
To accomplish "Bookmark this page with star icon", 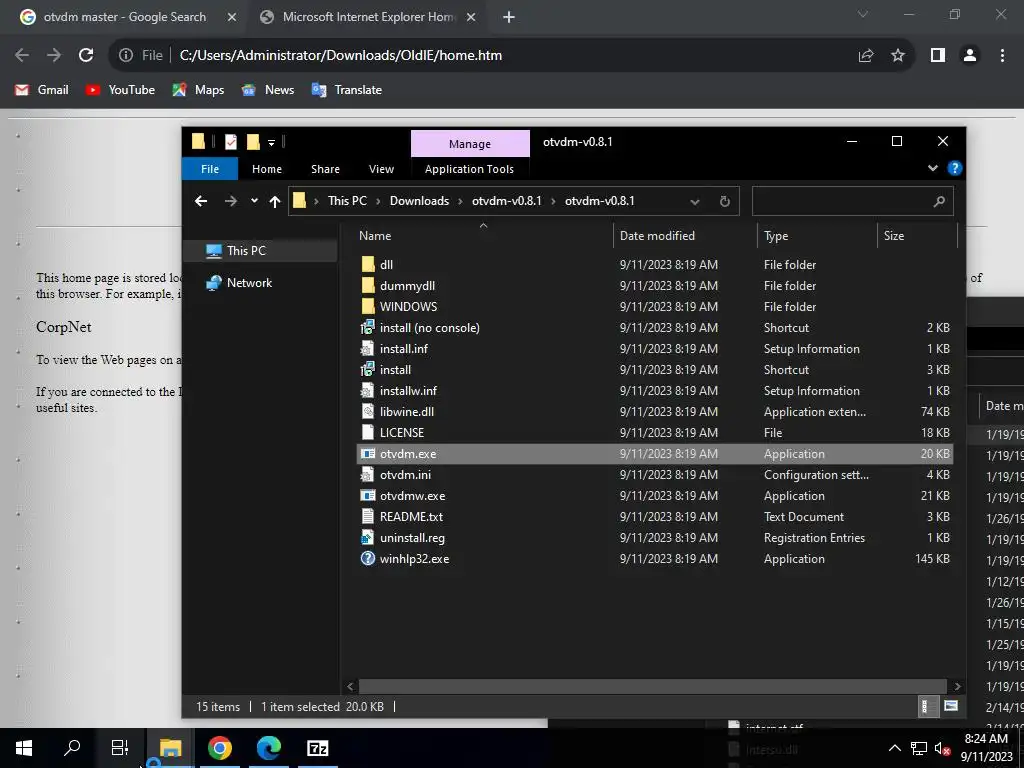I will [898, 56].
